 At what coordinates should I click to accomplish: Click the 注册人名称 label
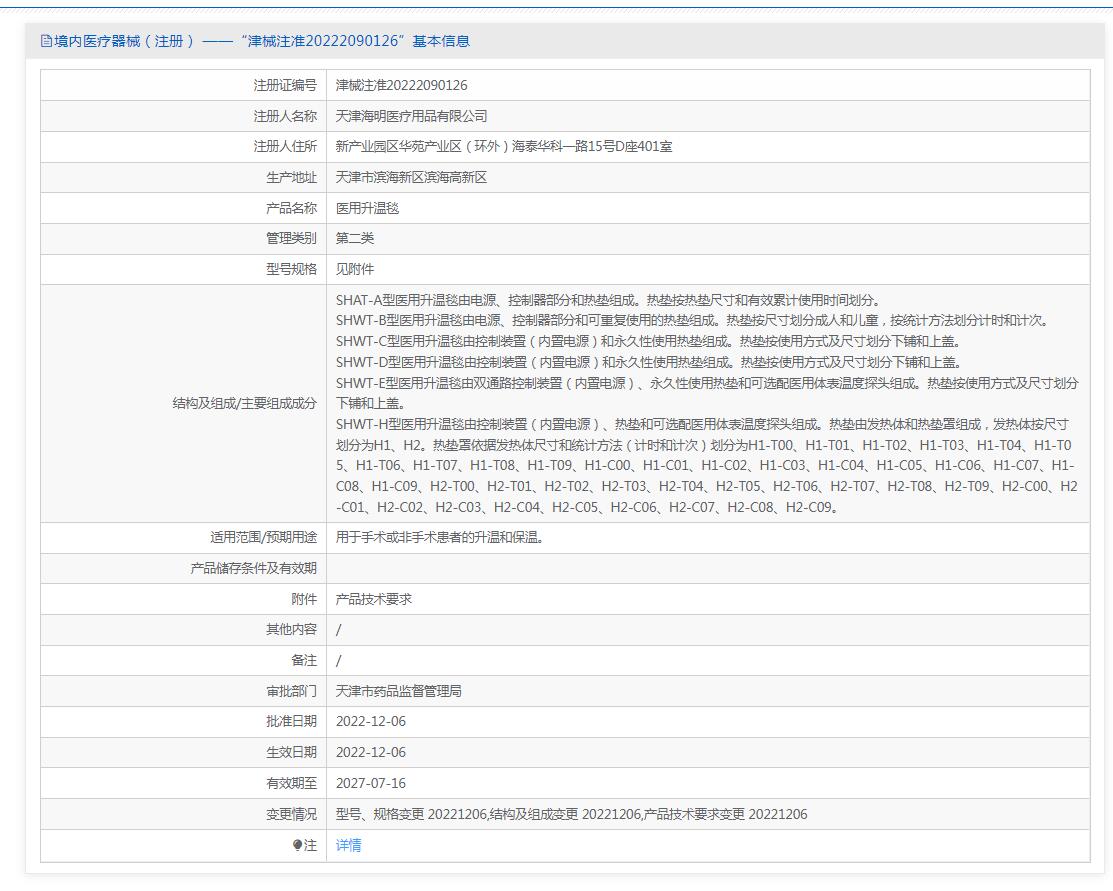pos(285,116)
